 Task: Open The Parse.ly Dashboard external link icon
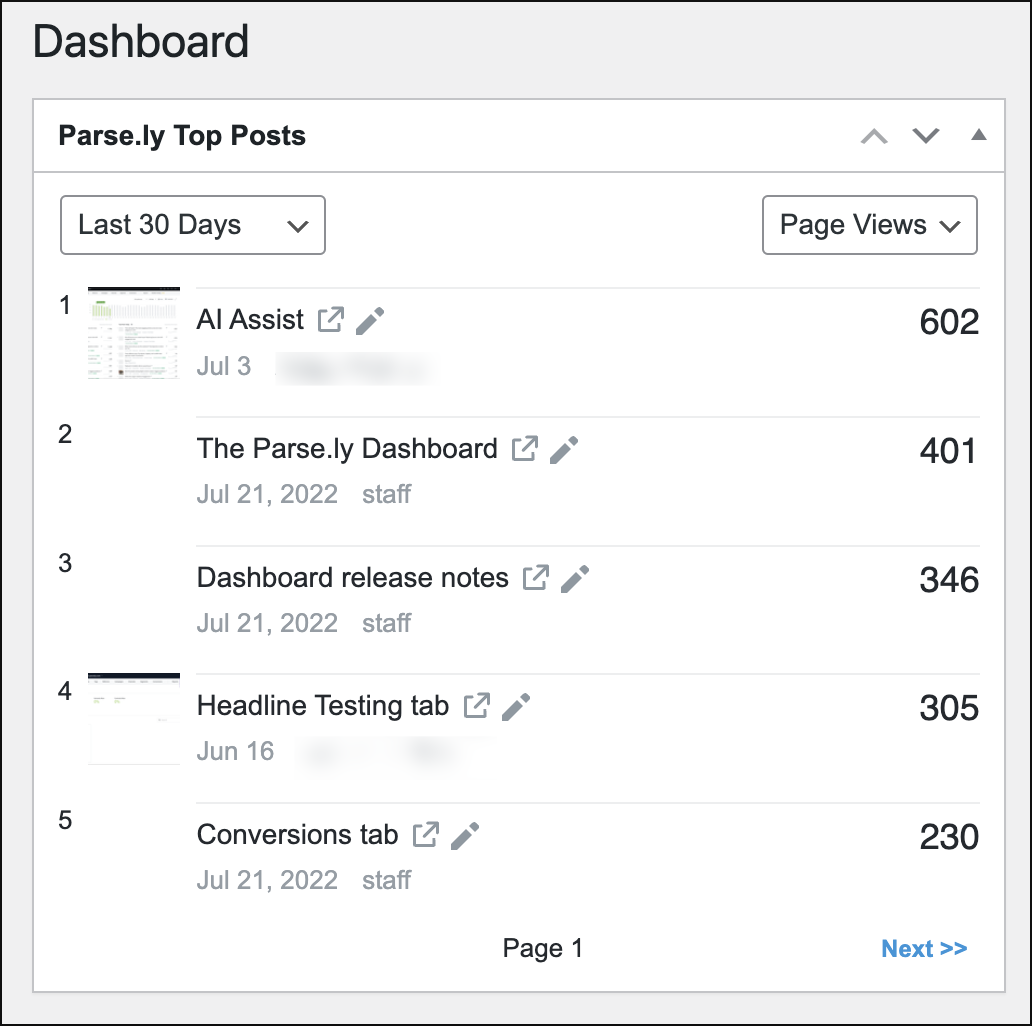pos(525,449)
